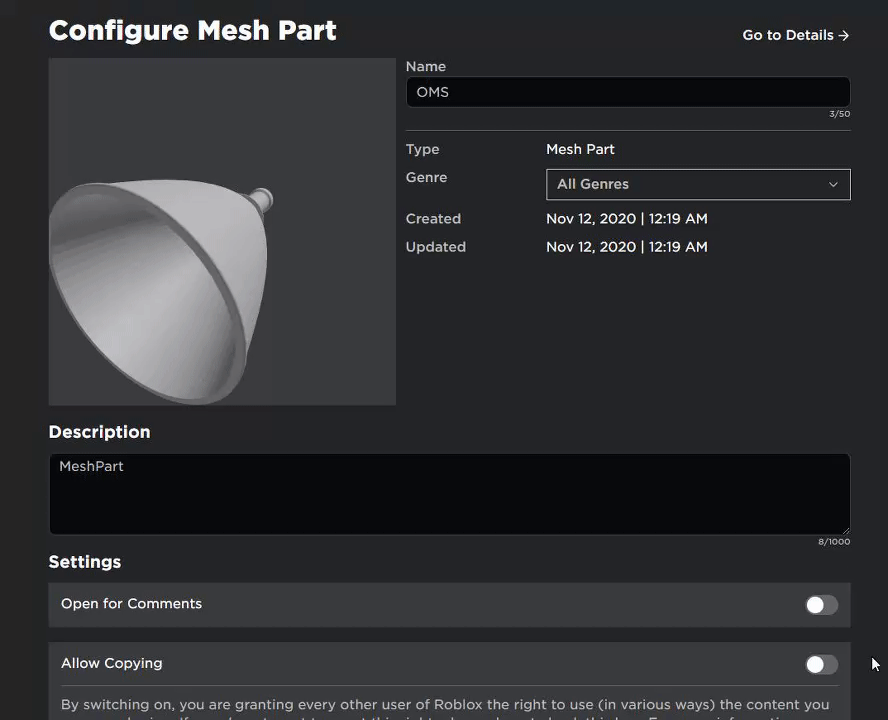The width and height of the screenshot is (888, 720).
Task: Click the Settings section heading
Action: pos(85,562)
